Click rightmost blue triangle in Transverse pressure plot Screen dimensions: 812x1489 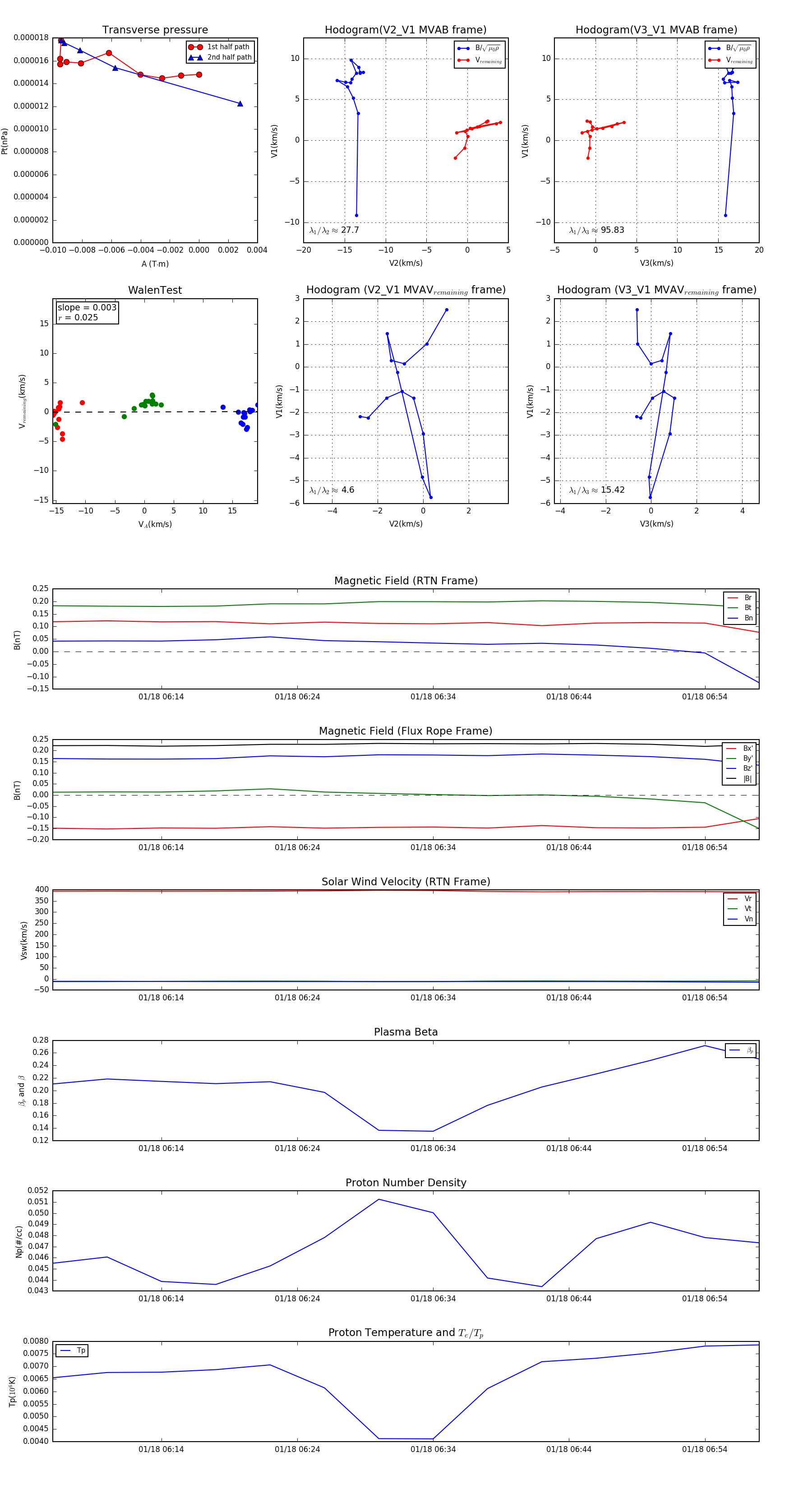(240, 104)
